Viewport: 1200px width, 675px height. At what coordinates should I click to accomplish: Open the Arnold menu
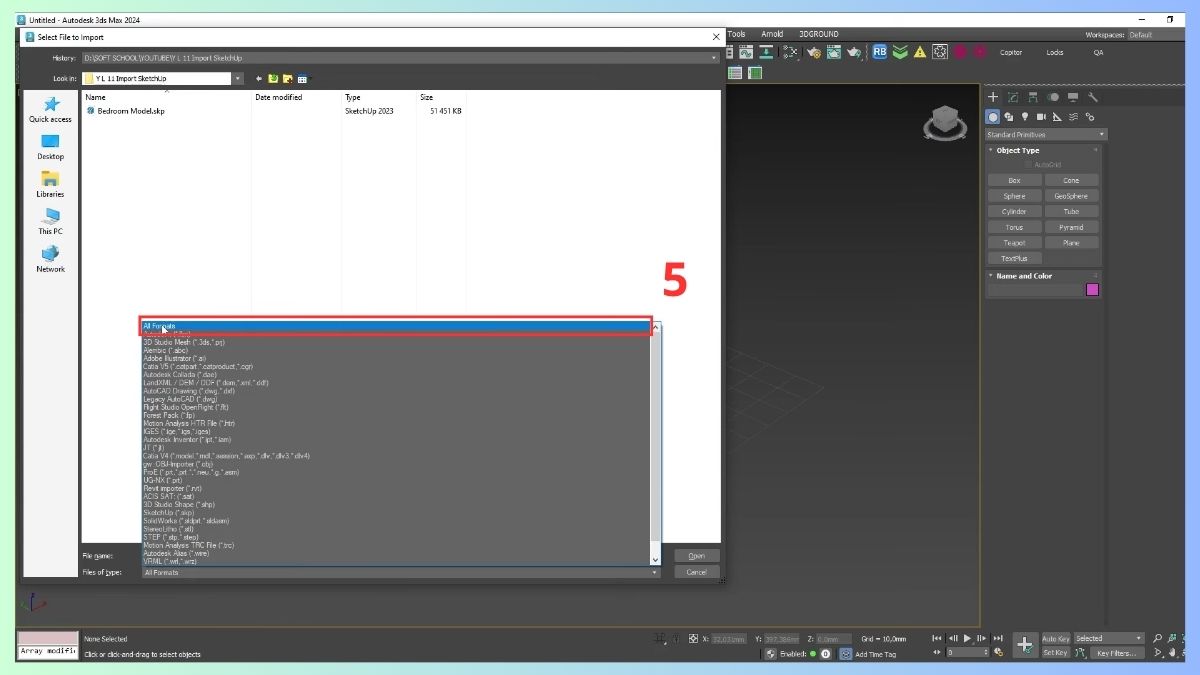click(771, 33)
